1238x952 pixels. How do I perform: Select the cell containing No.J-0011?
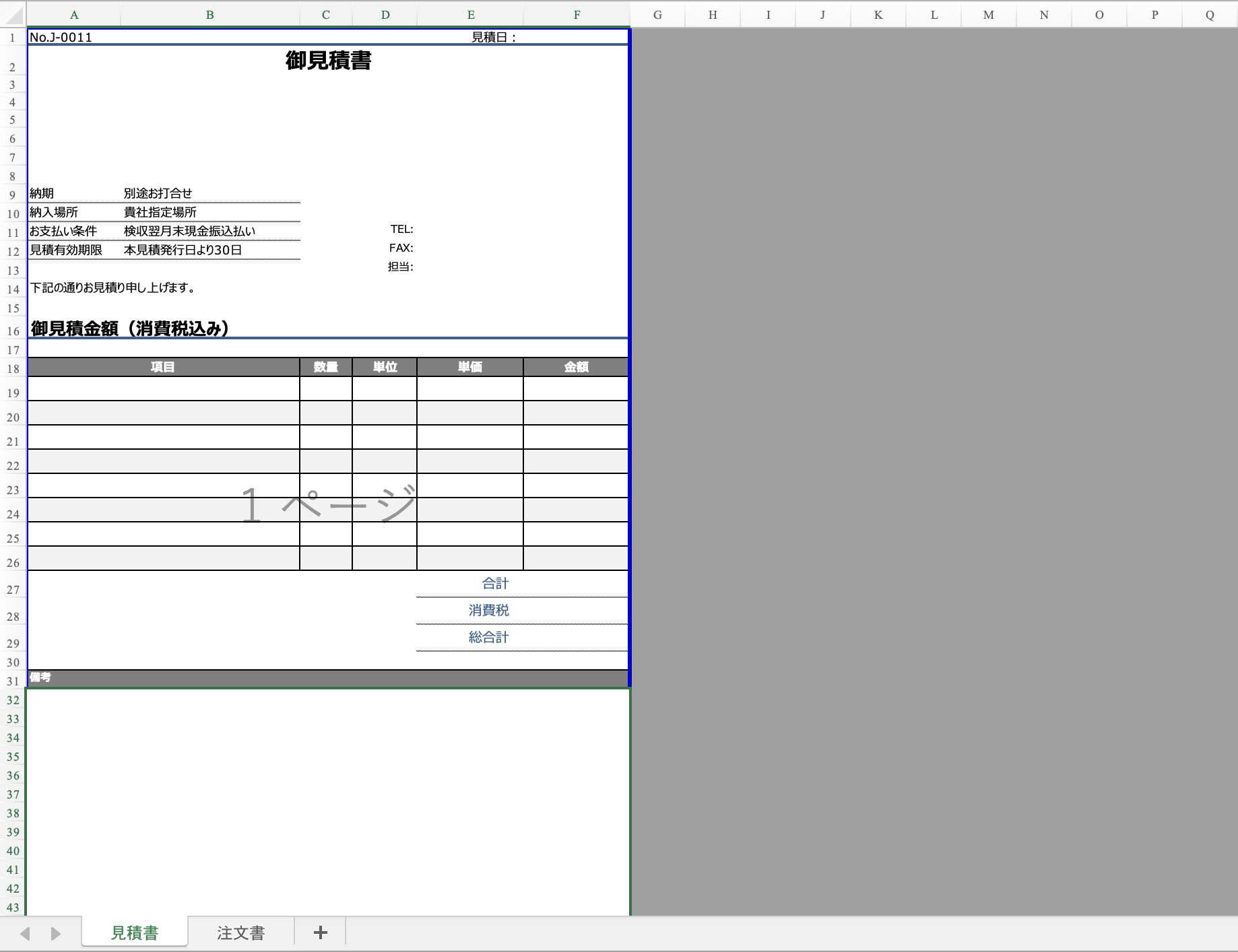point(61,37)
